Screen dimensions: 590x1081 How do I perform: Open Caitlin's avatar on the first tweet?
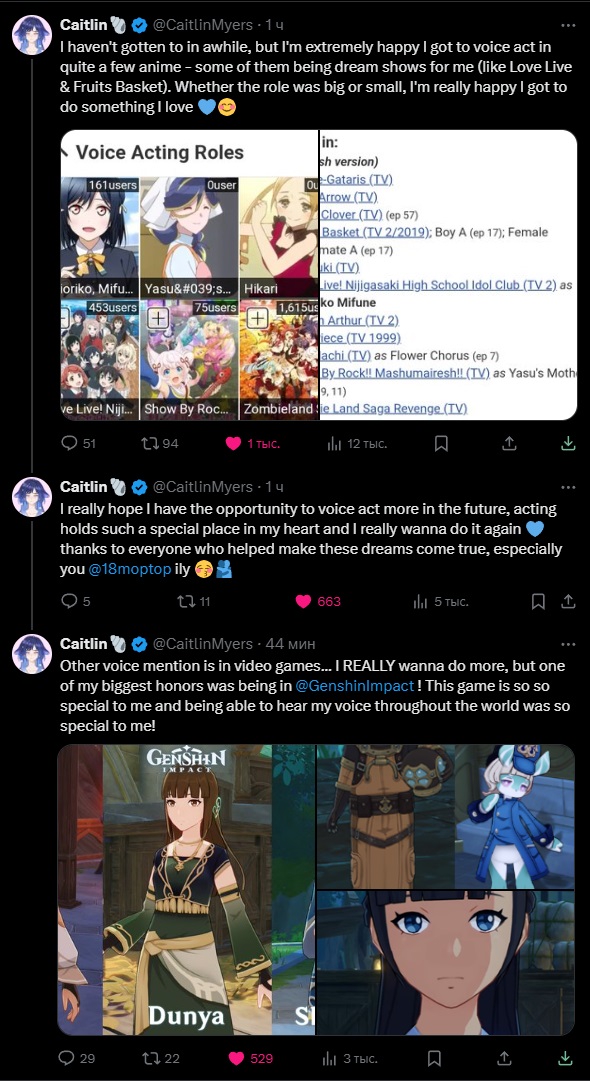click(32, 34)
